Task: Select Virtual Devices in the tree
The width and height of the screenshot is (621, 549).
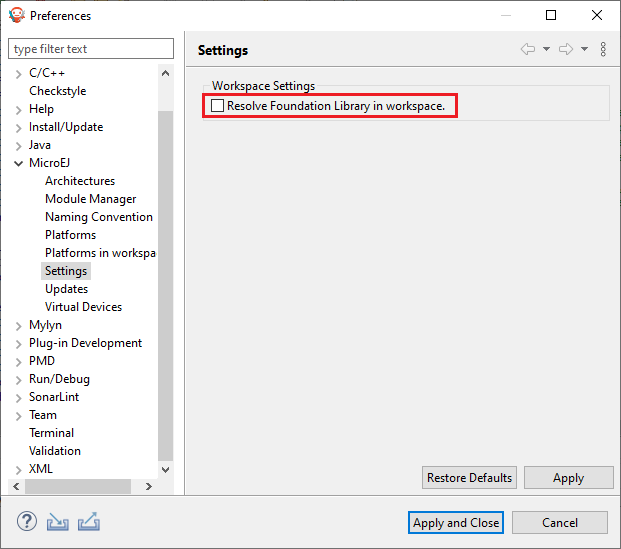Action: pos(83,307)
